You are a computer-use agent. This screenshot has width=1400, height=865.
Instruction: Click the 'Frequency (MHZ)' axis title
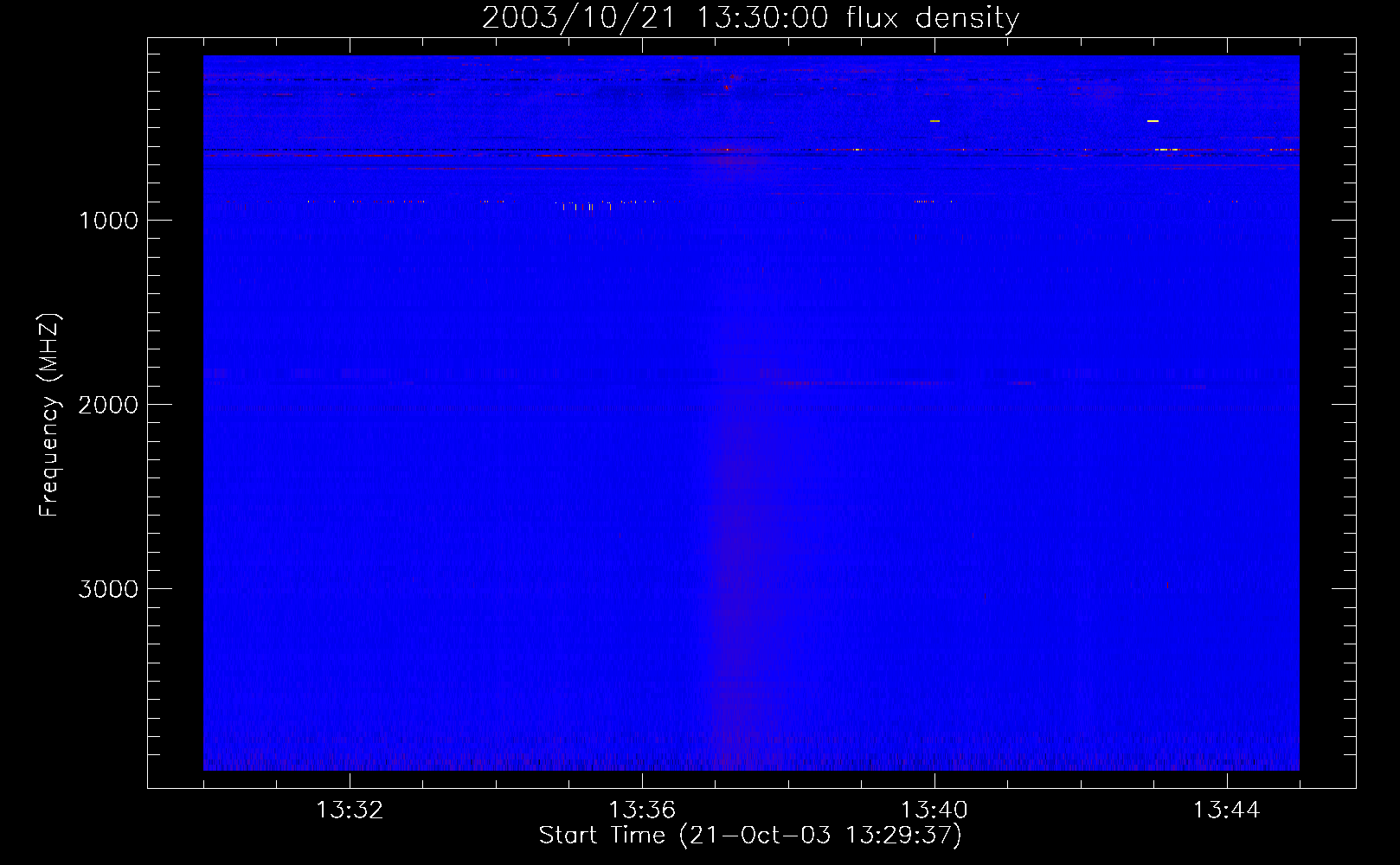pyautogui.click(x=49, y=415)
